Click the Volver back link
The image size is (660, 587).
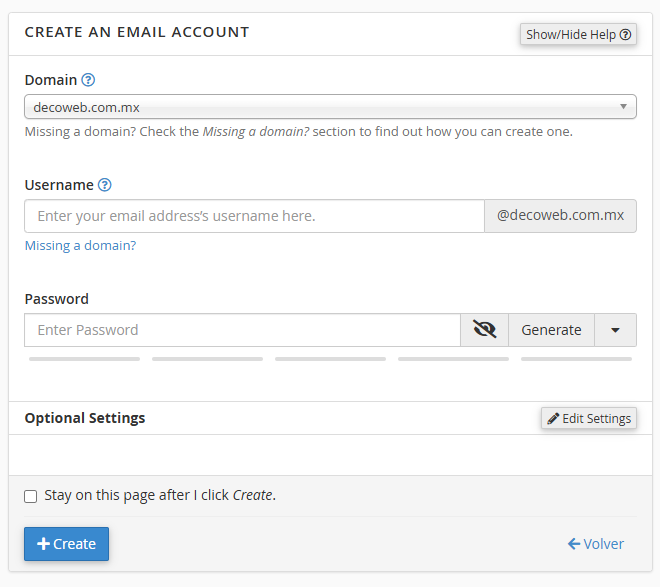pos(596,544)
